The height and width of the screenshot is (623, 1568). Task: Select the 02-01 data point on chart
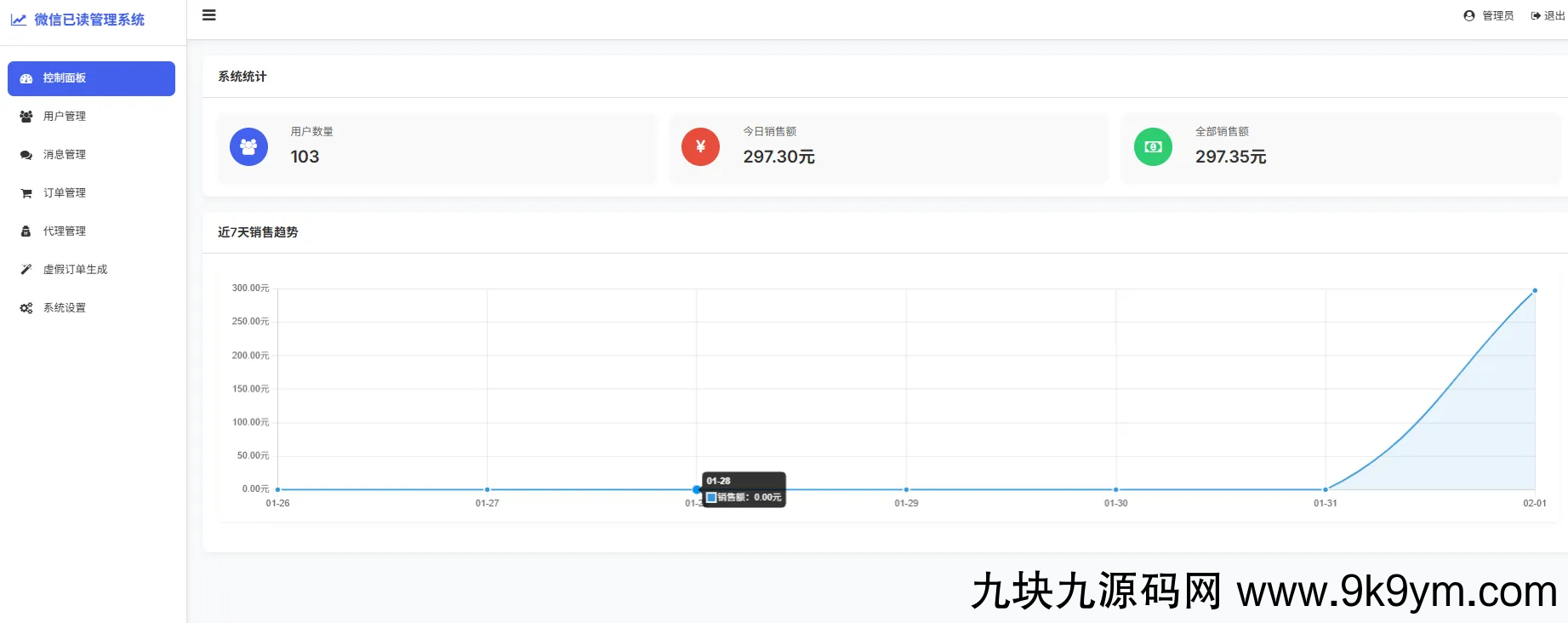pyautogui.click(x=1535, y=291)
